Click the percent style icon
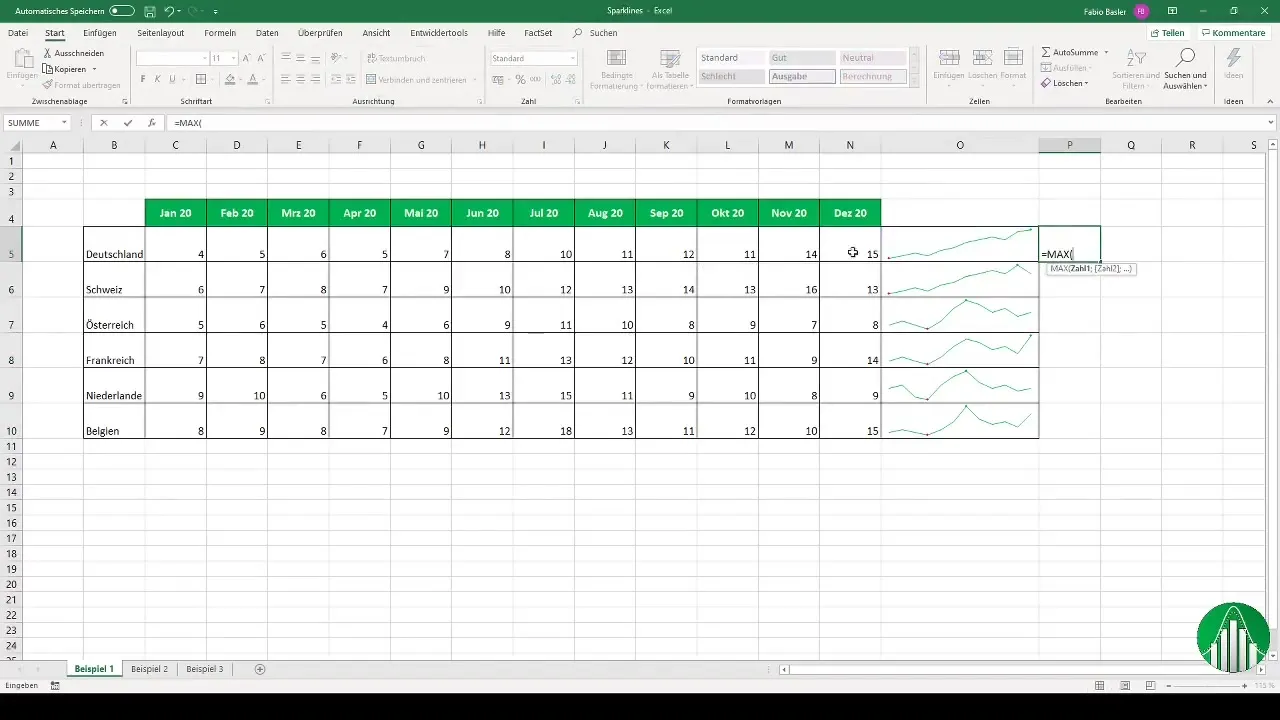 [520, 79]
